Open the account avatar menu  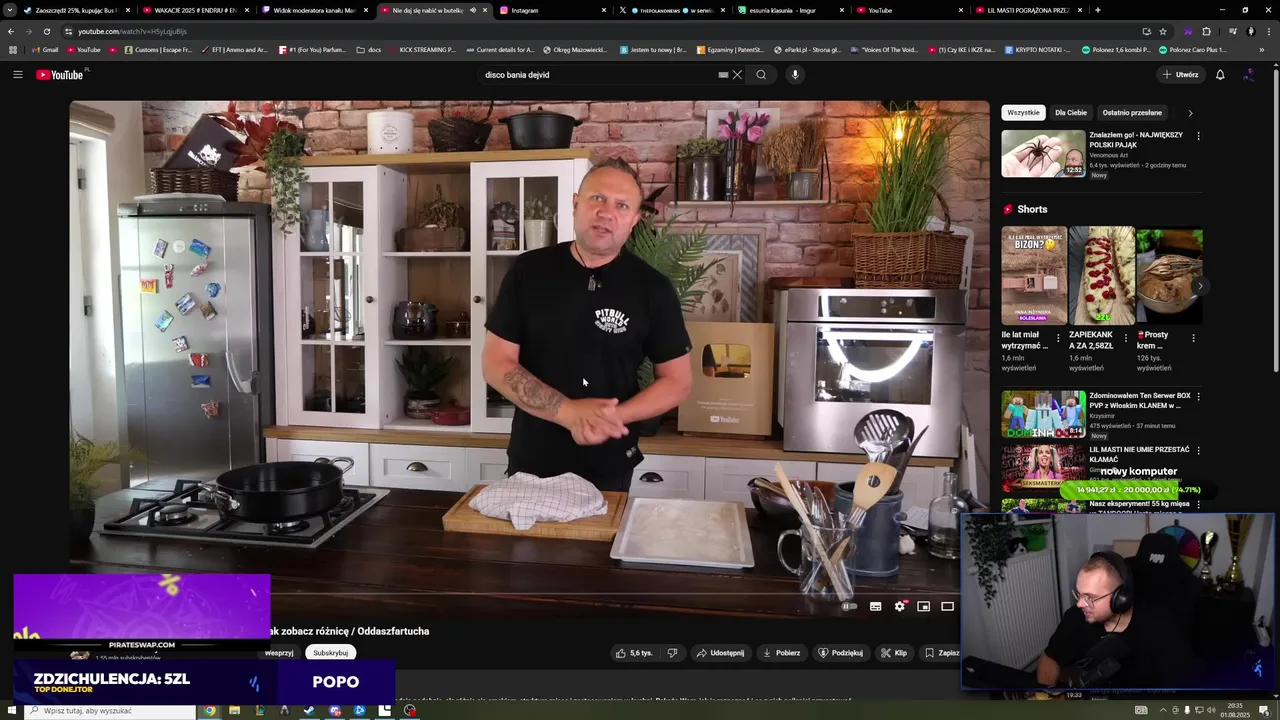click(x=1249, y=75)
